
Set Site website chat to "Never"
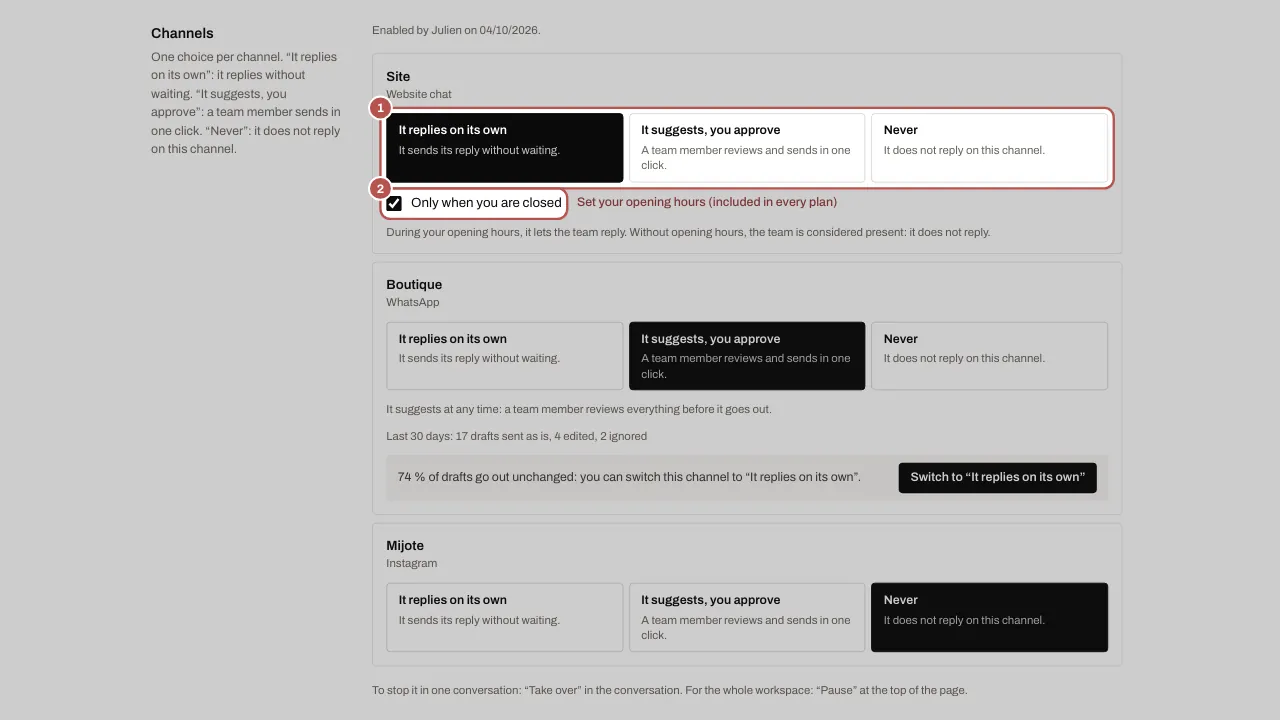[989, 148]
